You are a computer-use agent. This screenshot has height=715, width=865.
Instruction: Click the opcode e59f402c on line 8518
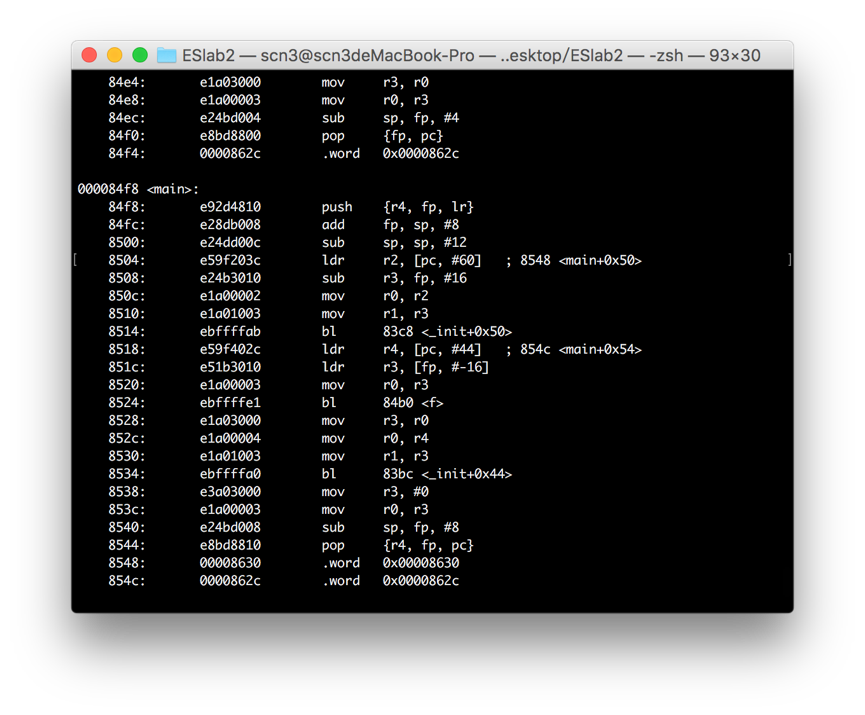click(x=230, y=349)
